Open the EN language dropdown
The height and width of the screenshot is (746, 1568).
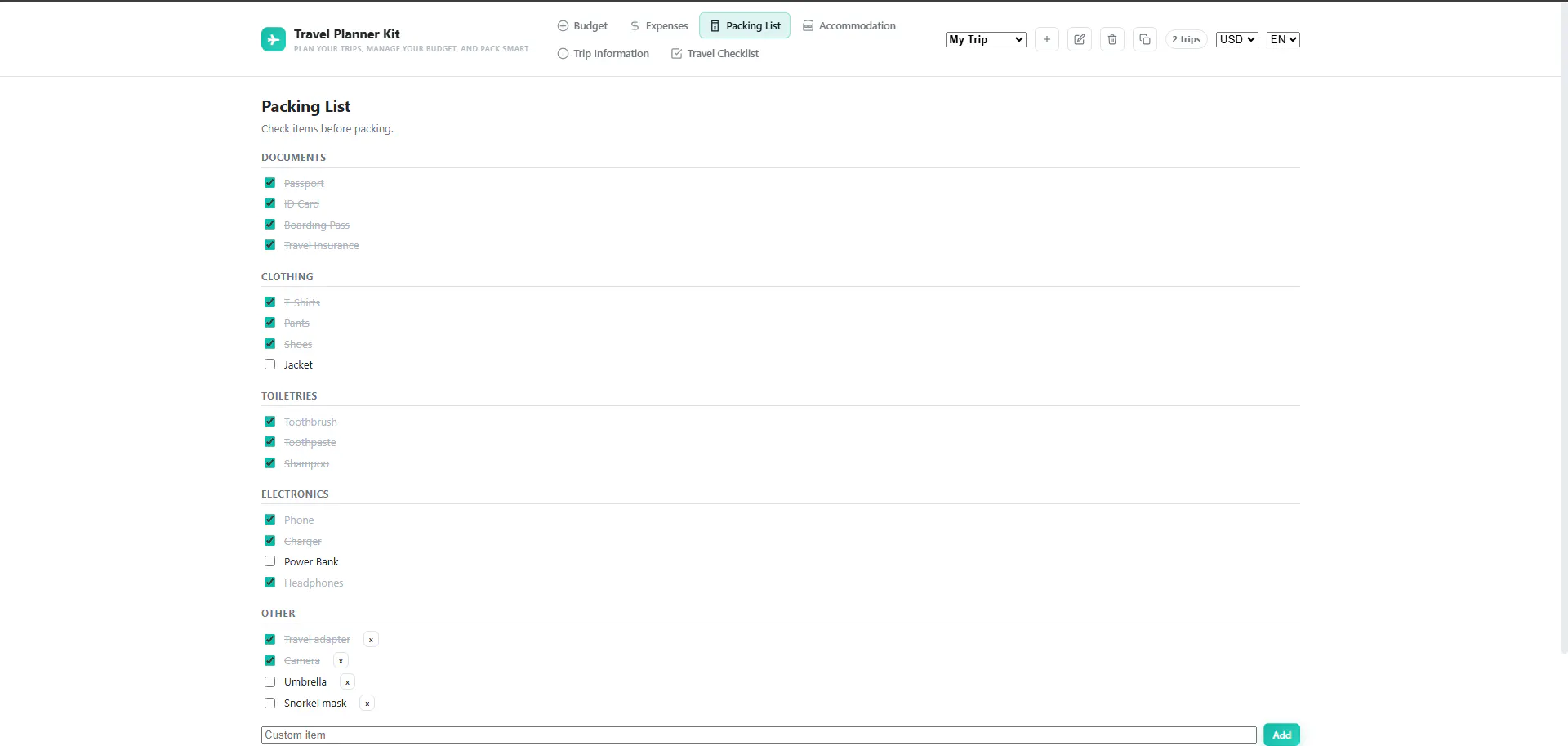tap(1283, 39)
